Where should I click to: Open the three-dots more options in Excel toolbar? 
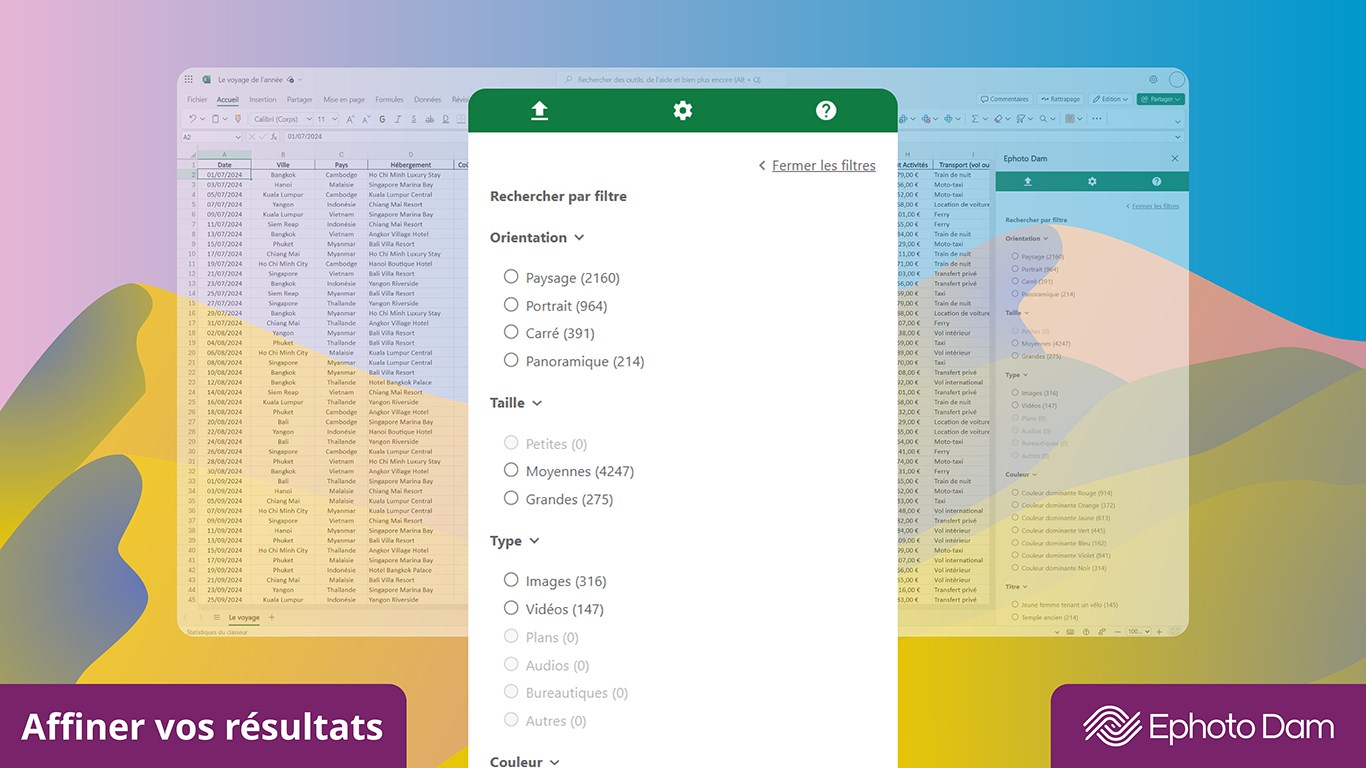tap(1097, 118)
